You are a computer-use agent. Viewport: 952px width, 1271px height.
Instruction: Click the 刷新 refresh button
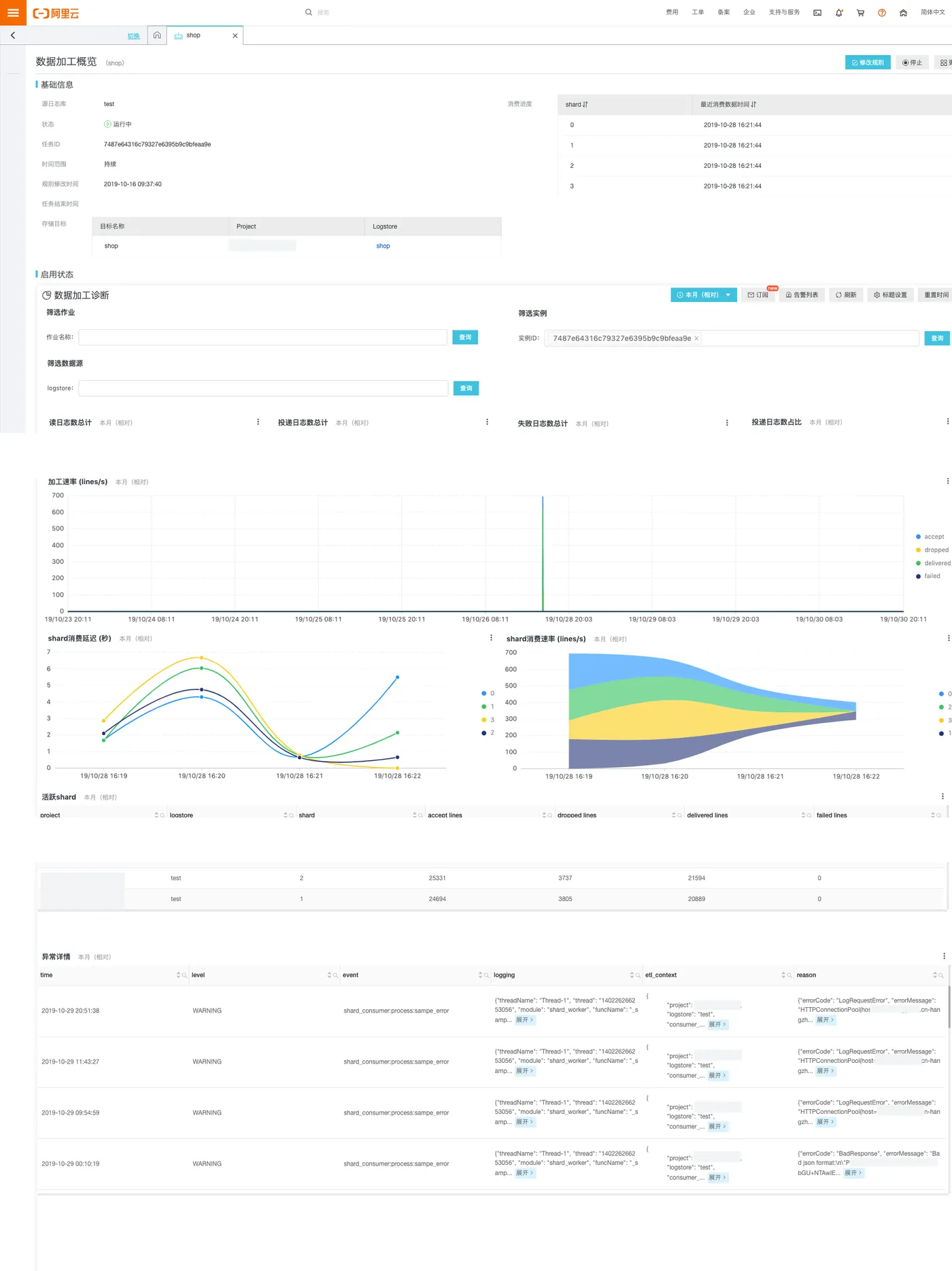[846, 295]
